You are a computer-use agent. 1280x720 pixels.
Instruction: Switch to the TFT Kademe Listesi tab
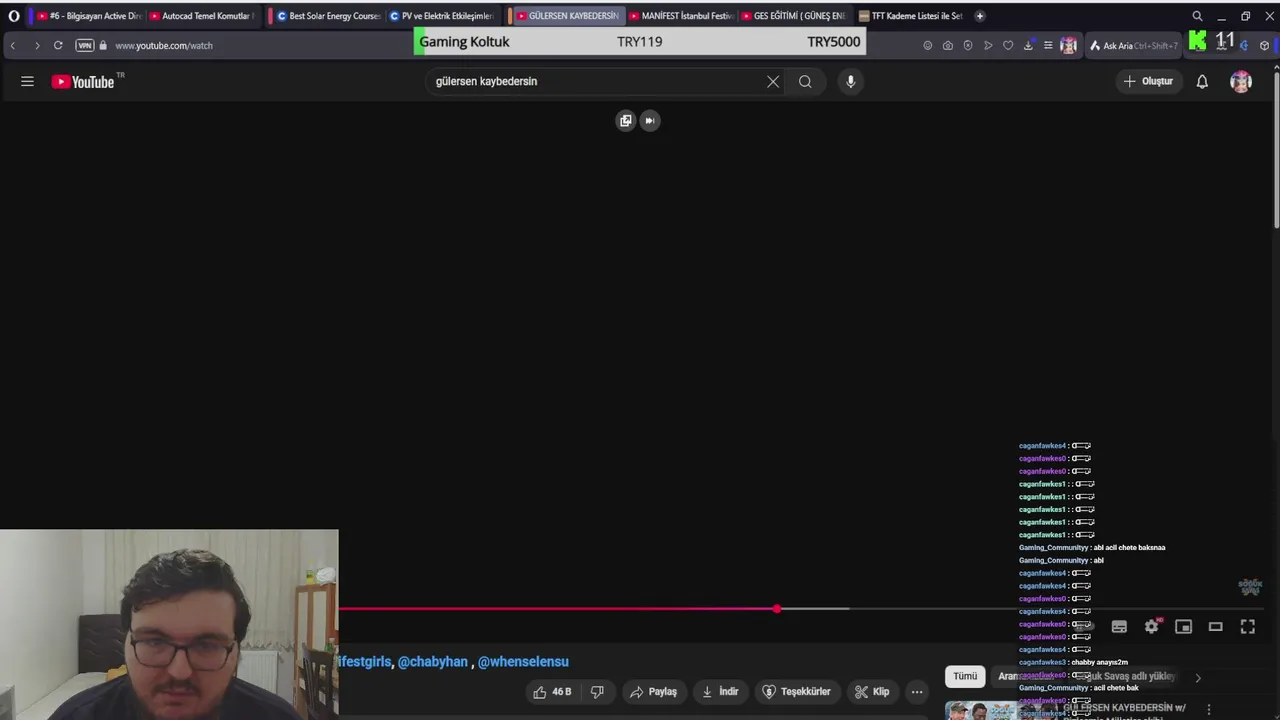coord(910,16)
